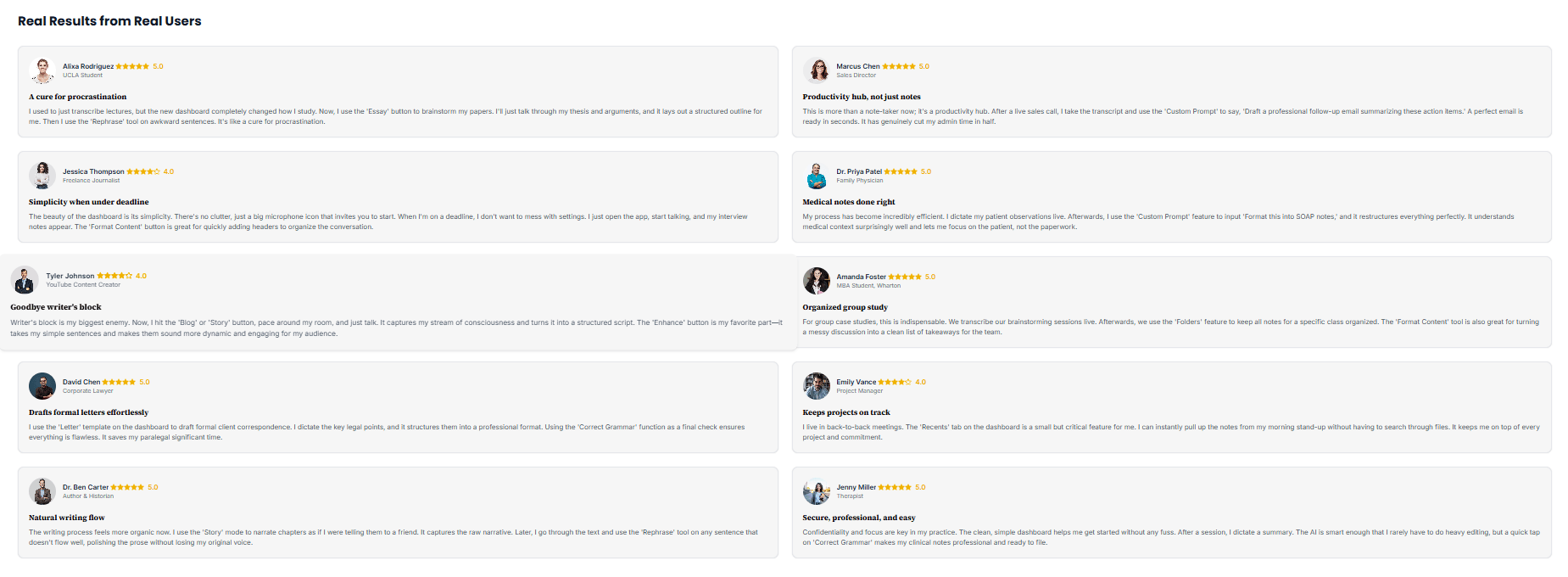Click David Chen's profile avatar
The image size is (1568, 577).
[42, 385]
